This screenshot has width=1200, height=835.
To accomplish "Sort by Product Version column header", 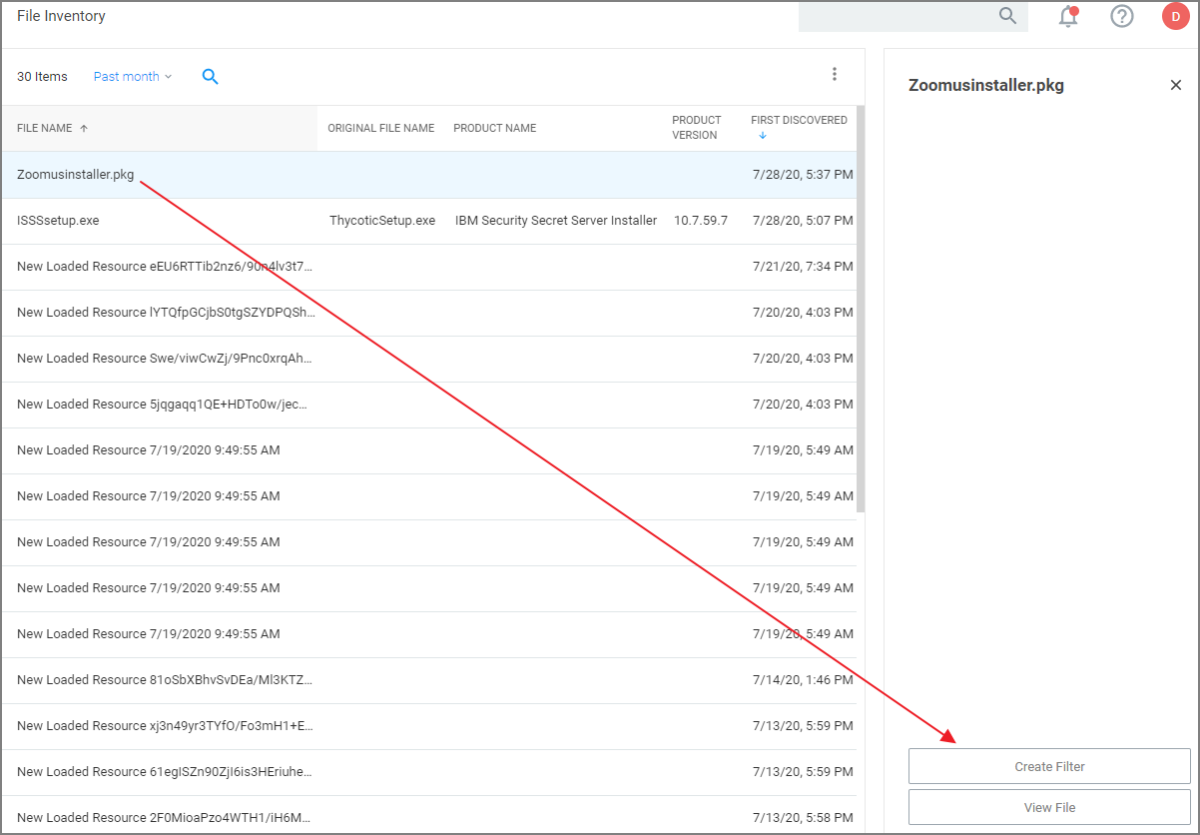I will pos(696,127).
